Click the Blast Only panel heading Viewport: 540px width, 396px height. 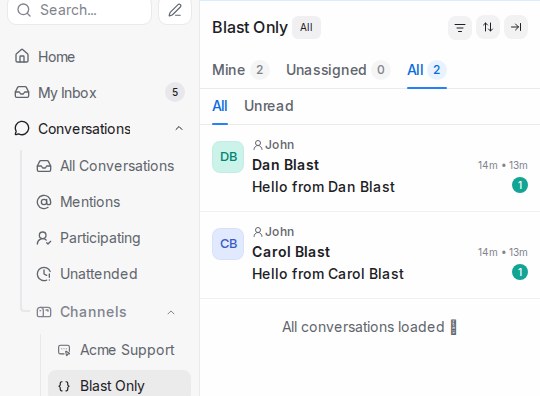click(x=250, y=27)
